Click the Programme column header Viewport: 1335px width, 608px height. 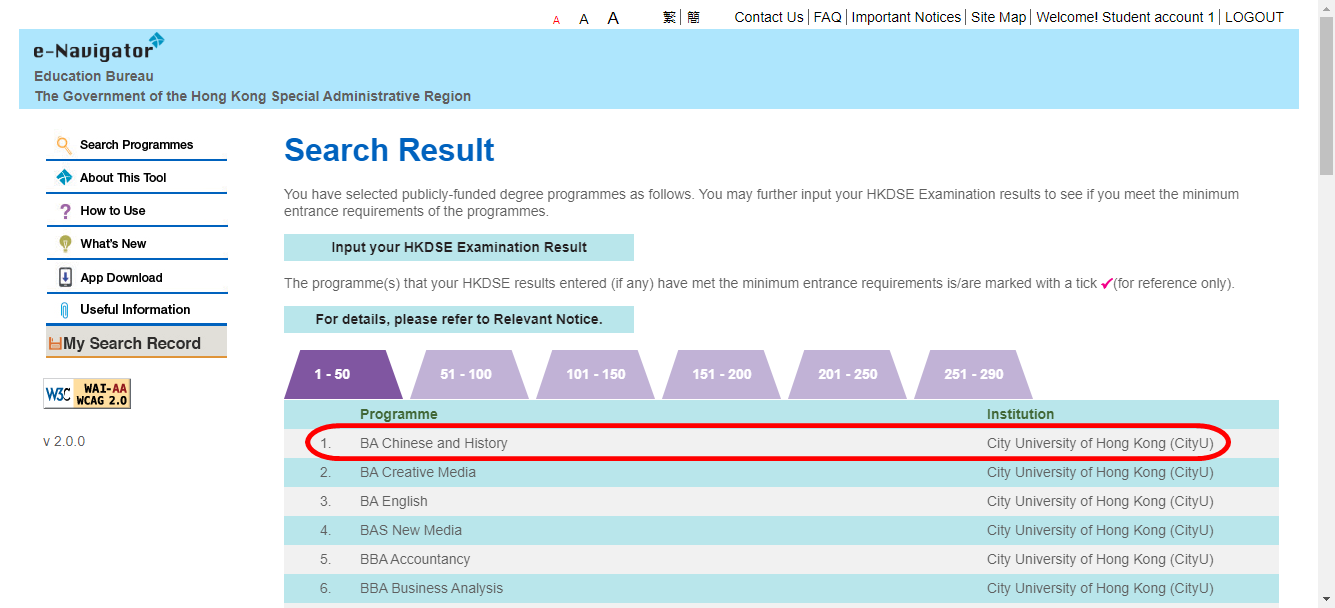click(x=399, y=414)
